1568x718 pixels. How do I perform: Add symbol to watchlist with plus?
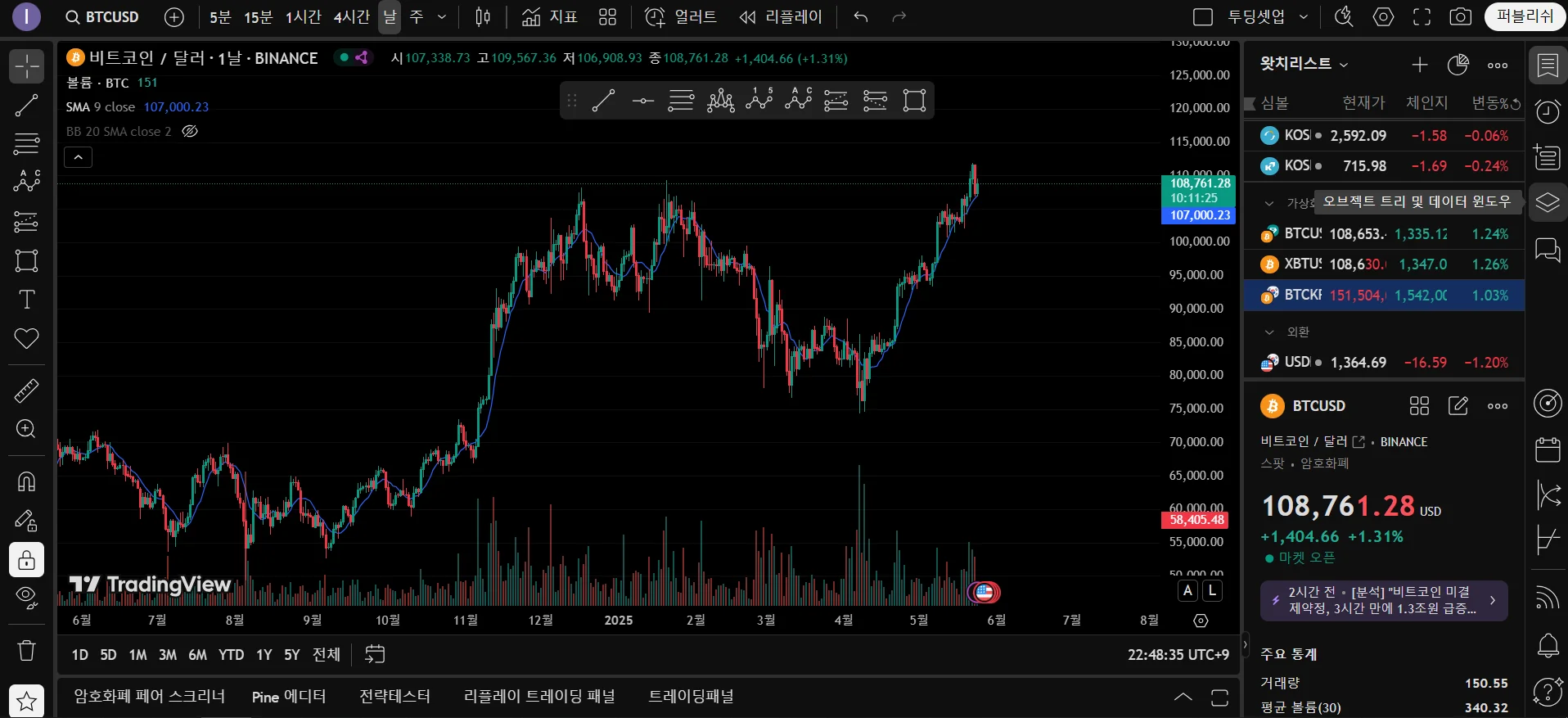[x=1420, y=65]
